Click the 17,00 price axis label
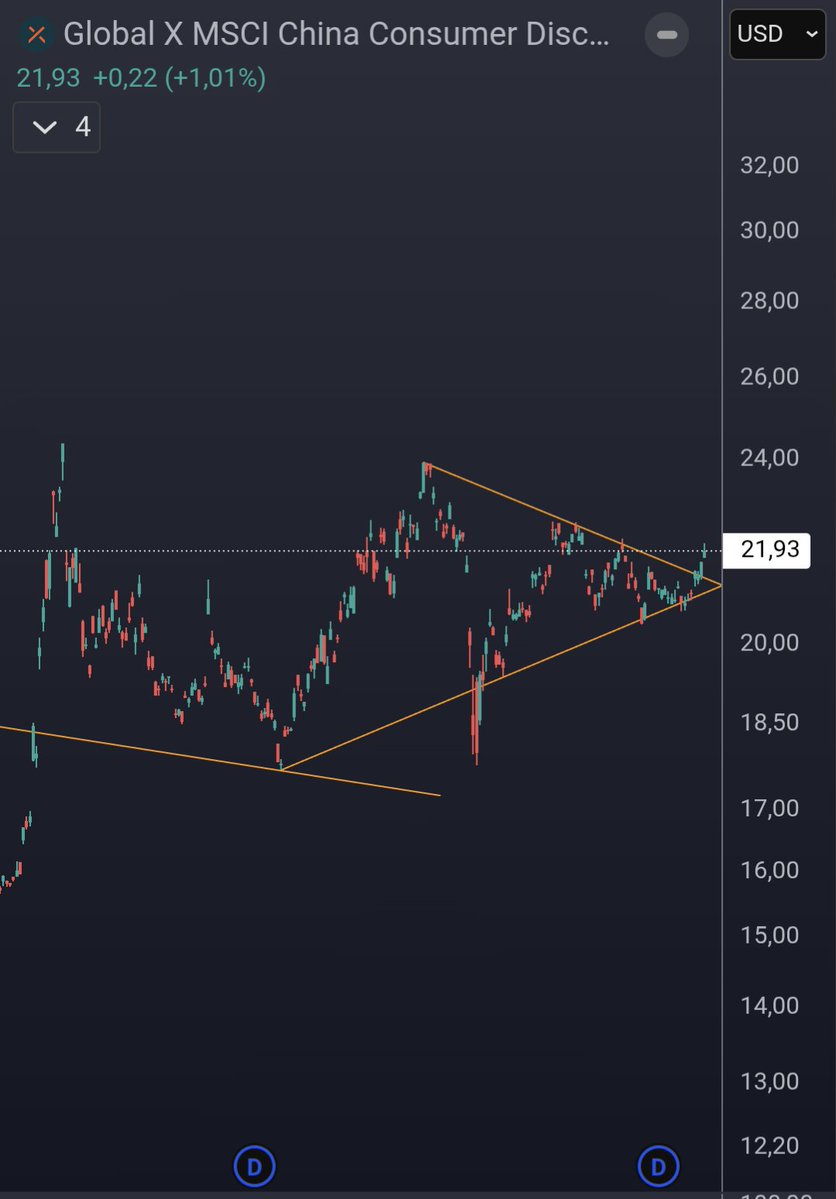The width and height of the screenshot is (836, 1199). [x=769, y=808]
